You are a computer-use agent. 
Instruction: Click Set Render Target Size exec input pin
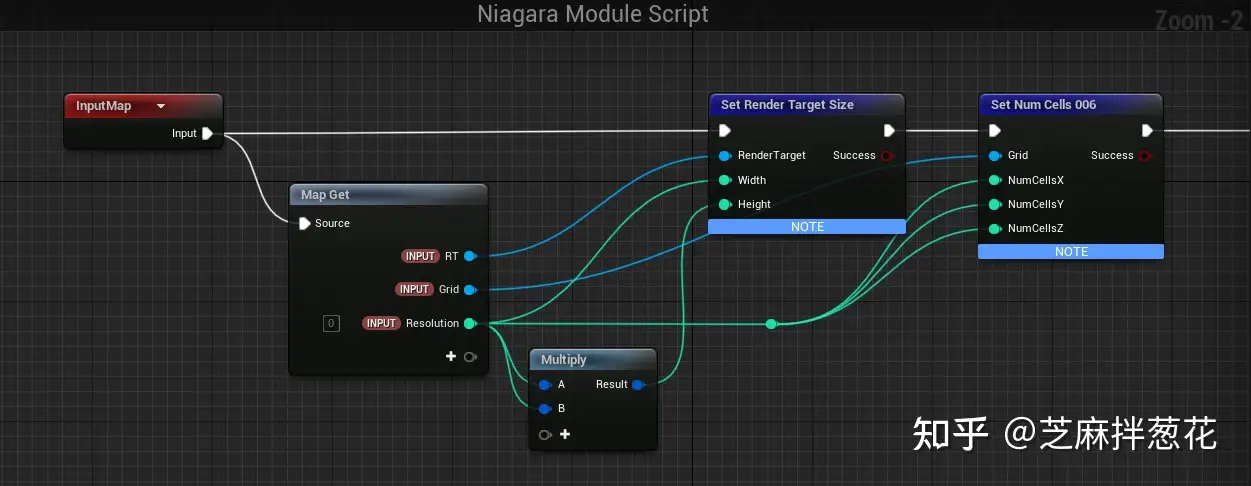tap(725, 131)
